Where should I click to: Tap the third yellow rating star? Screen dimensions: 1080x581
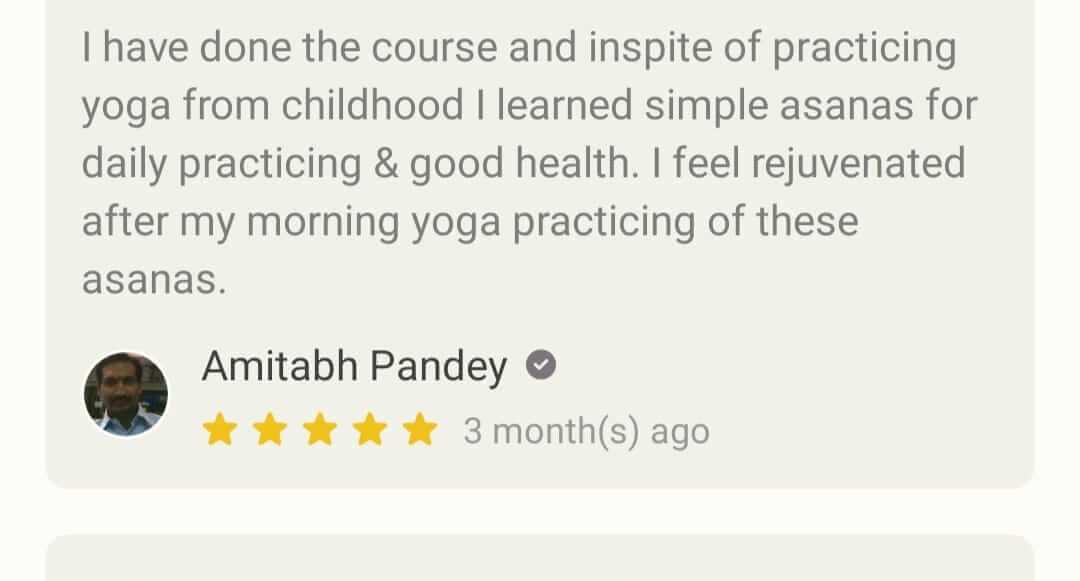(320, 431)
